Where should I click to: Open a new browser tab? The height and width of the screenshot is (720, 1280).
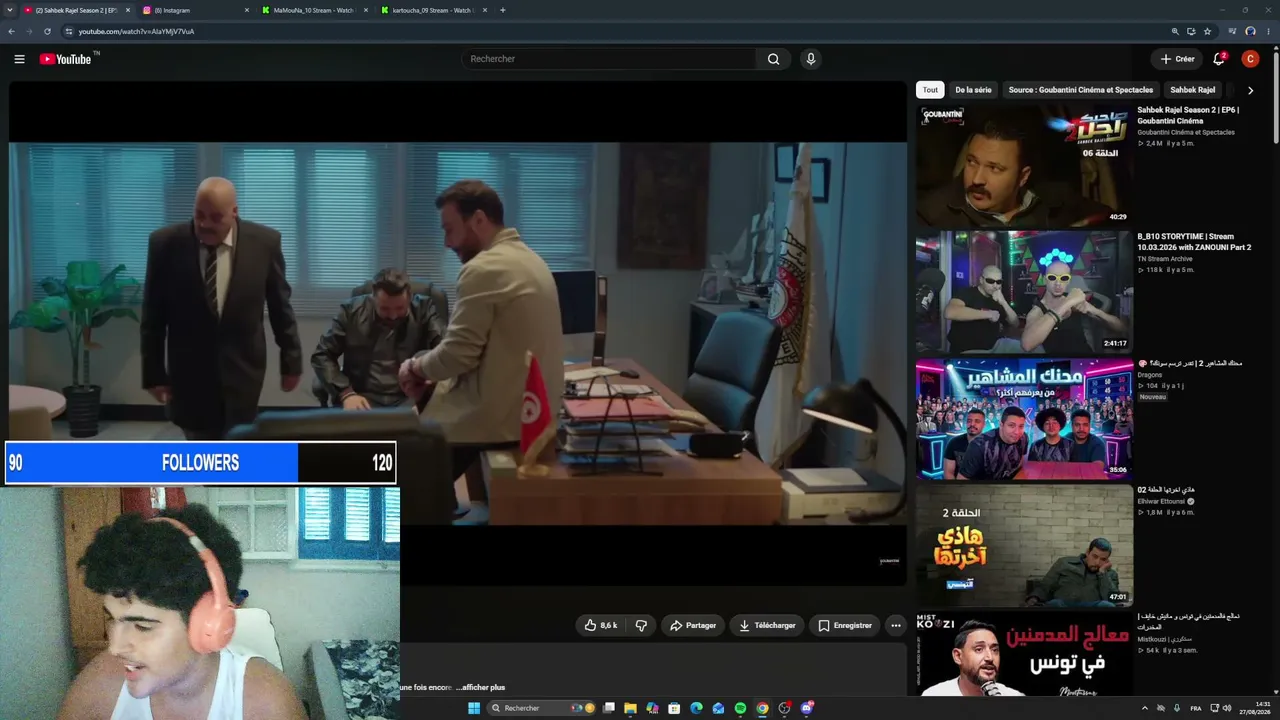502,10
